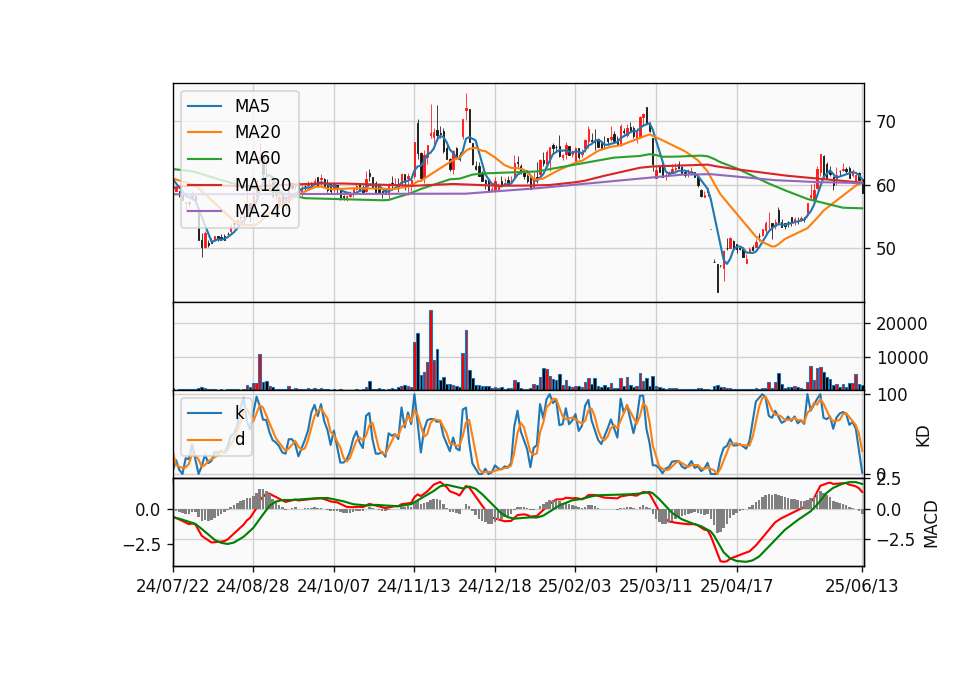This screenshot has height=690, width=960.
Task: Click the 25/02/03 date label
Action: [x=575, y=586]
